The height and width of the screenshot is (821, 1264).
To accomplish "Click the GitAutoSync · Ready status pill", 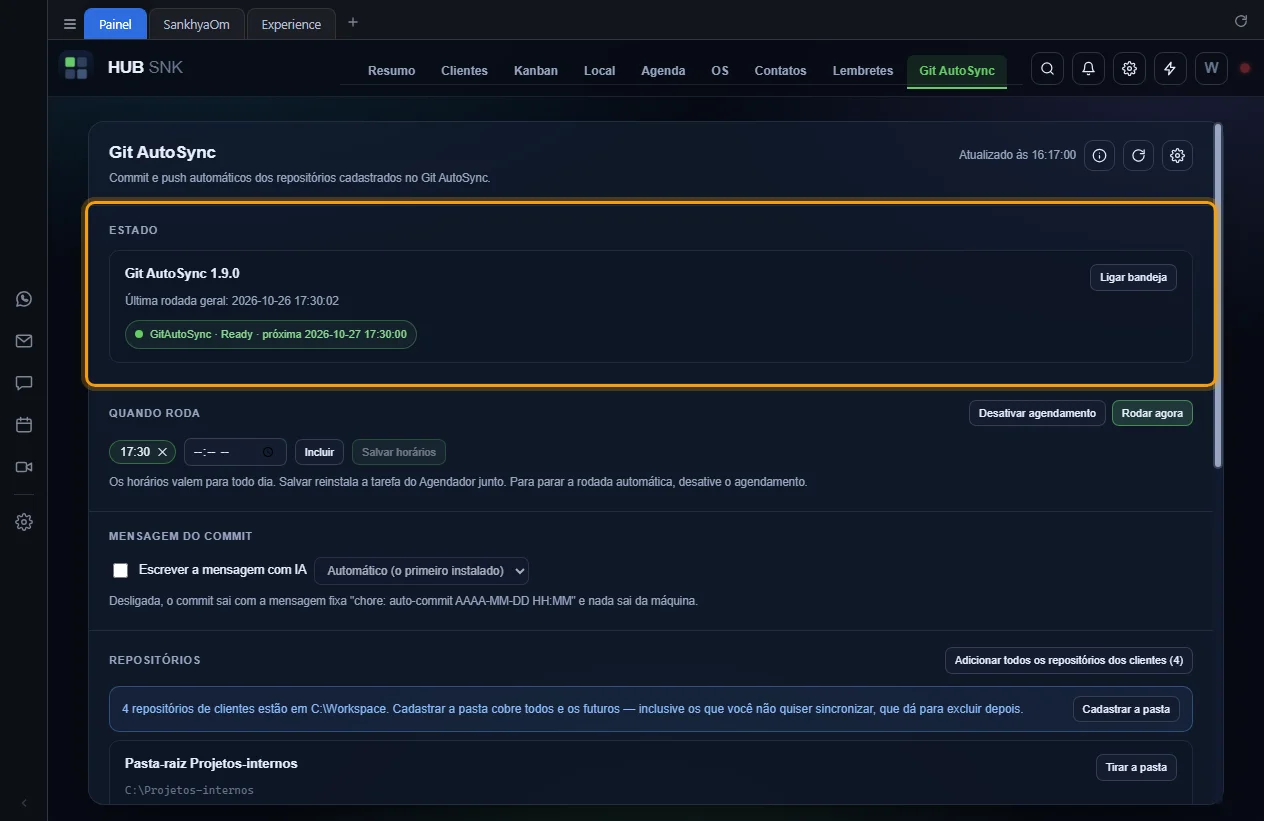I will (x=271, y=334).
